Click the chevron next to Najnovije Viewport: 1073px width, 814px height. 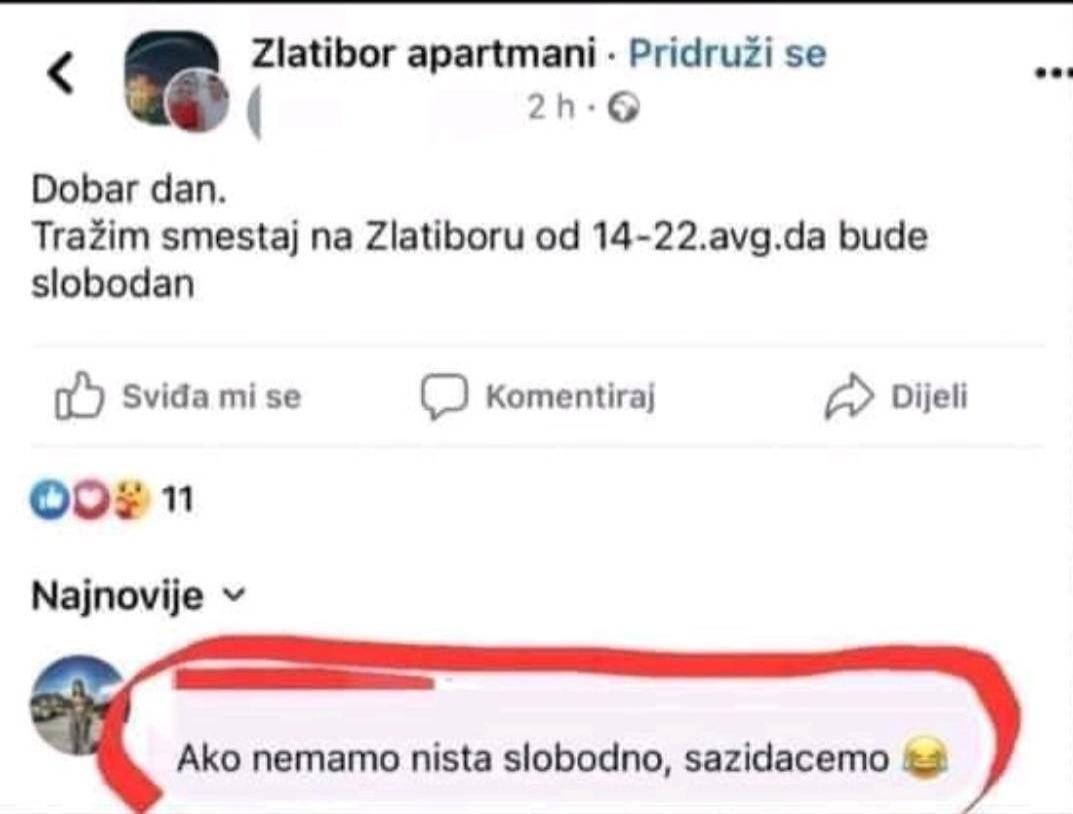235,595
